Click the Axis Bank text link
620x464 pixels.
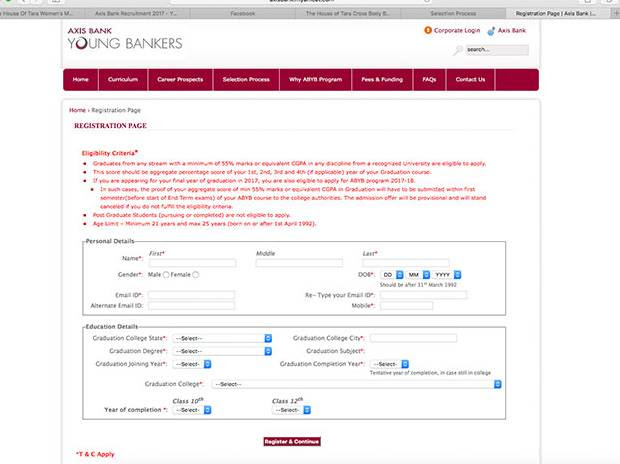click(x=512, y=30)
